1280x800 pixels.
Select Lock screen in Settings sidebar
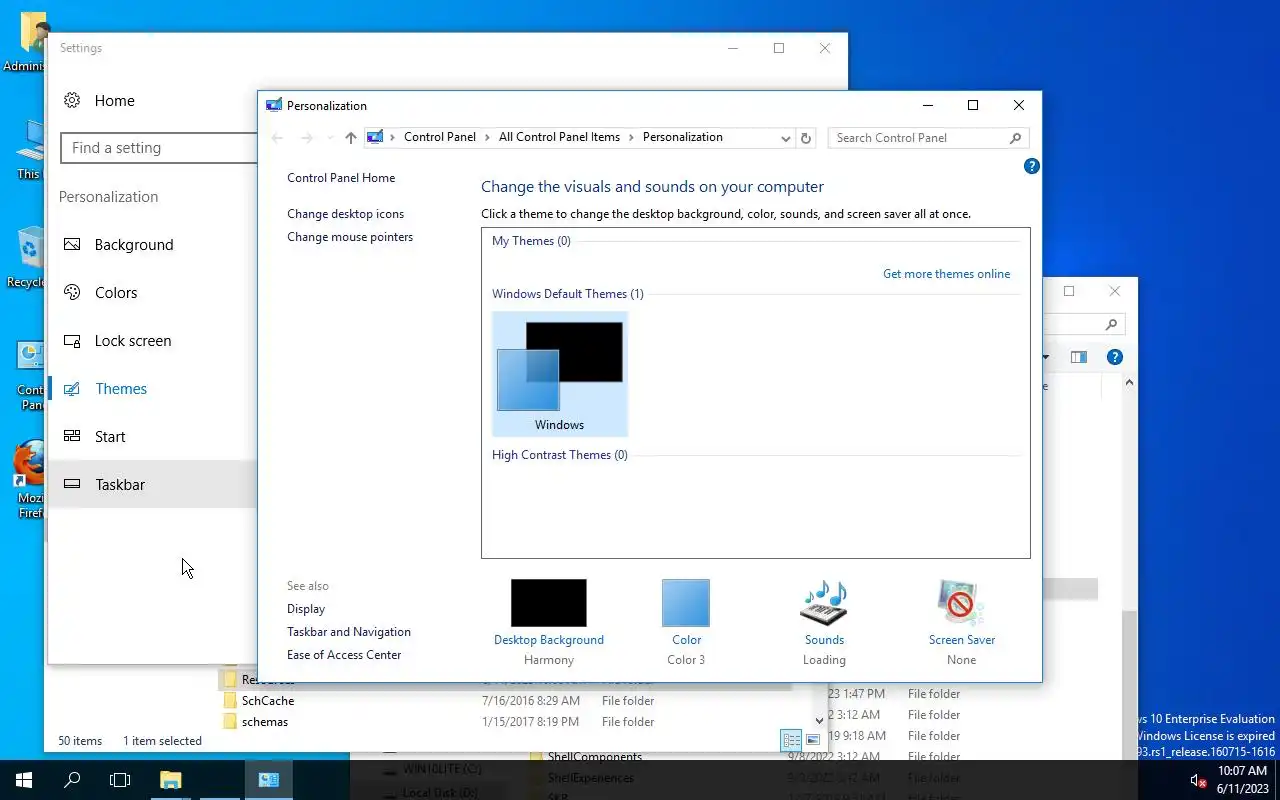[x=152, y=341]
